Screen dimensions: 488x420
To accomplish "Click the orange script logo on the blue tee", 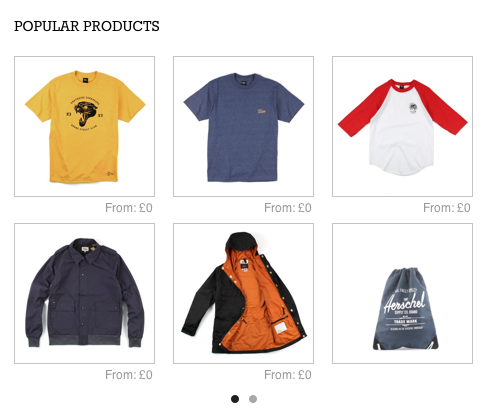I will pyautogui.click(x=263, y=111).
